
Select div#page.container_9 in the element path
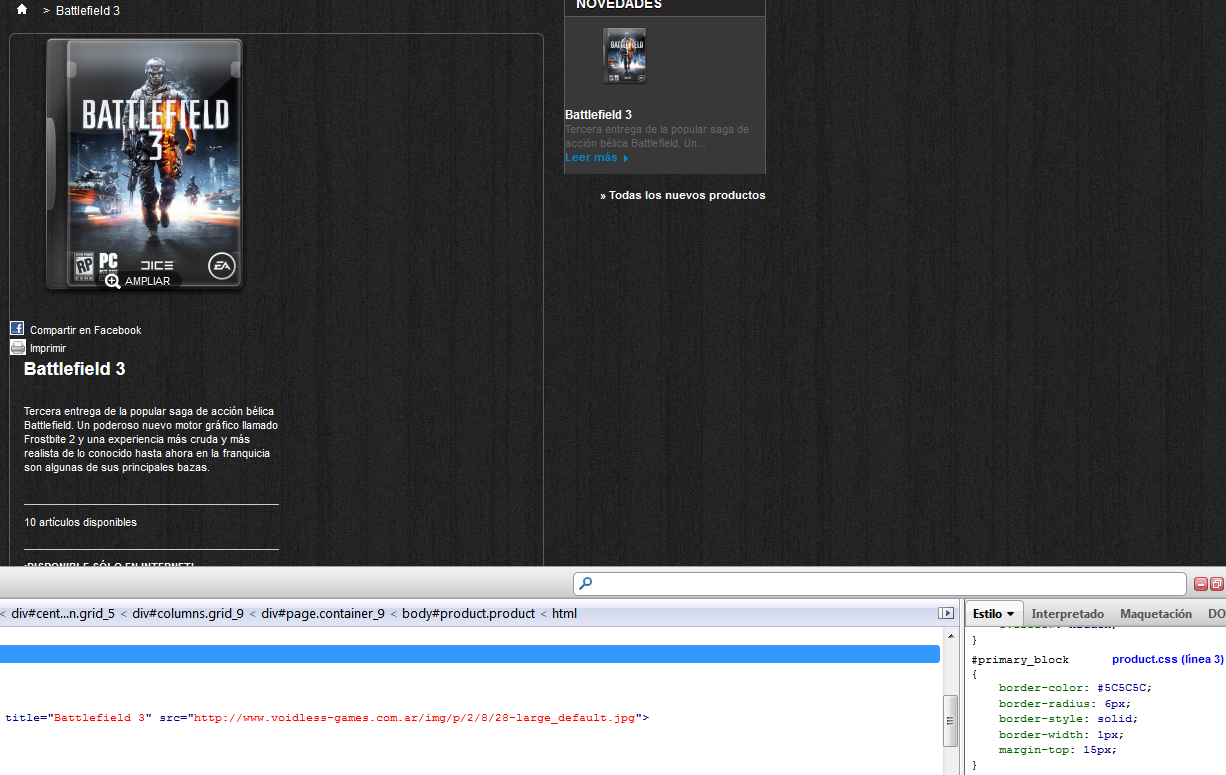click(323, 614)
